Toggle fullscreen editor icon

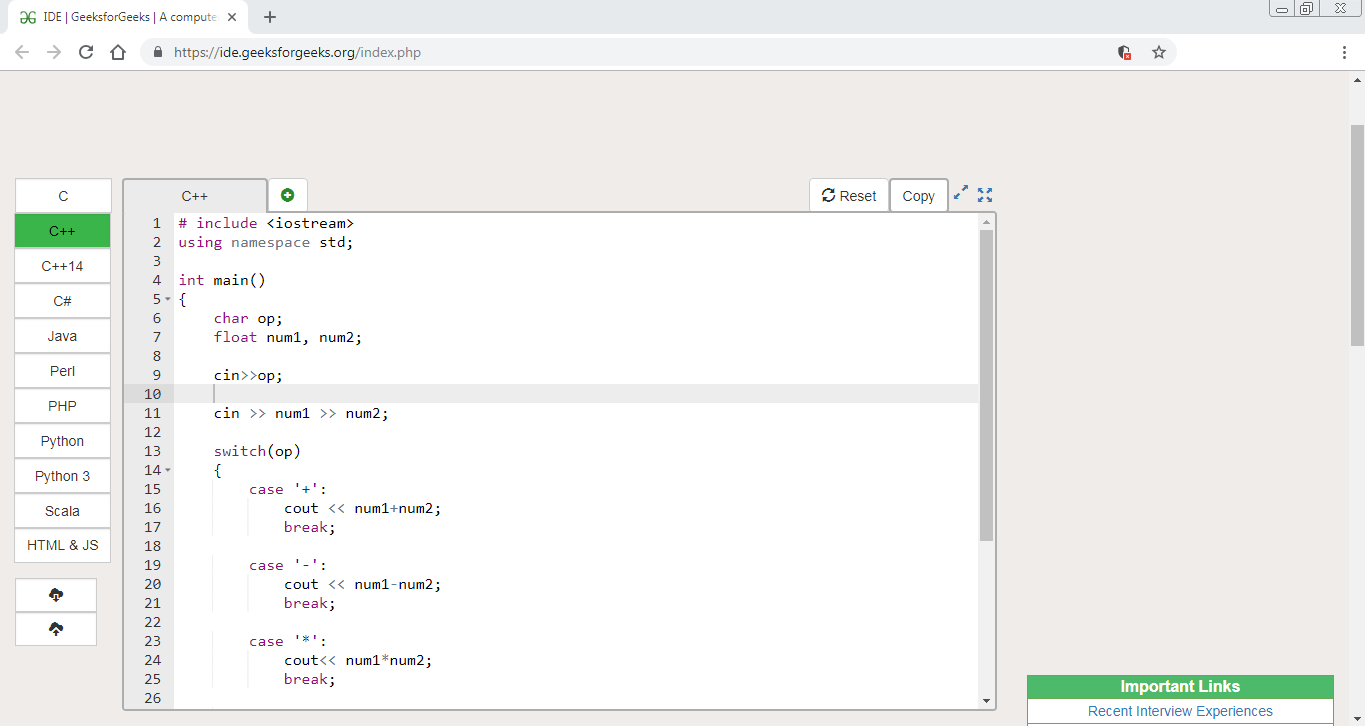click(985, 195)
